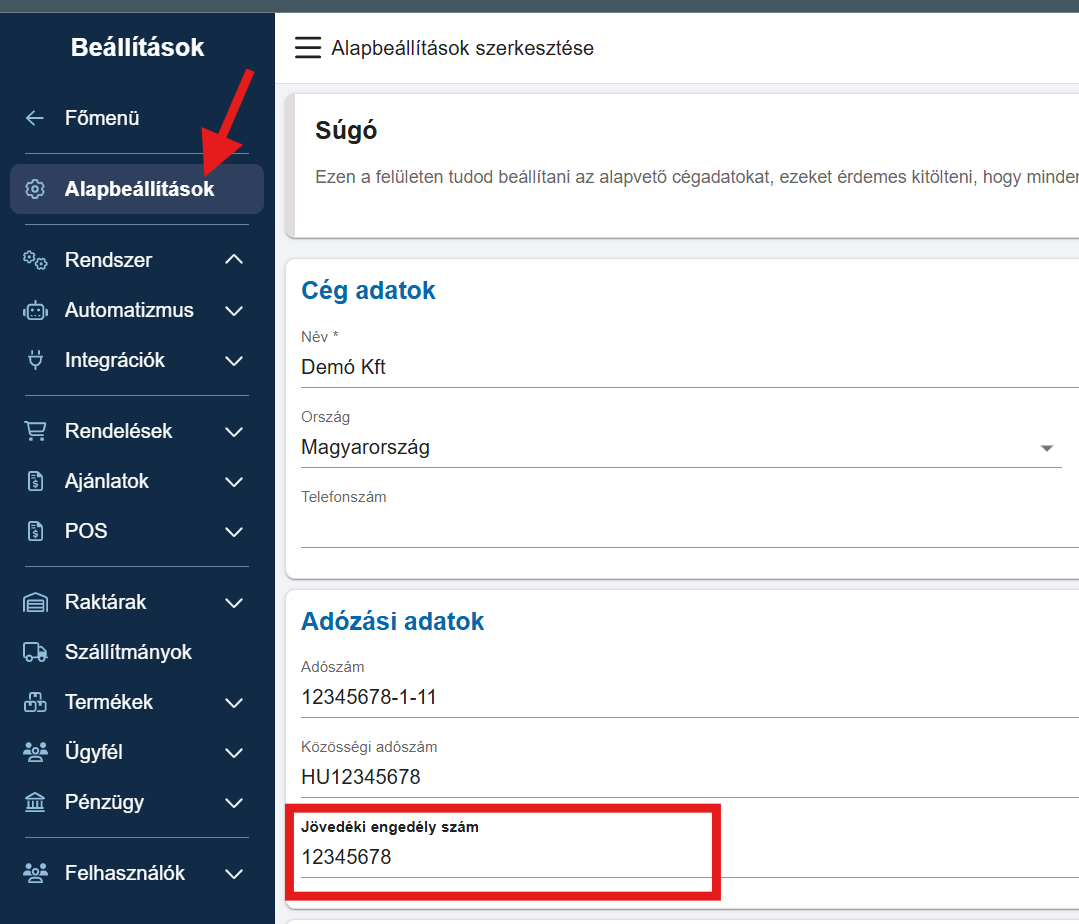1079x924 pixels.
Task: Click the Szállítmányok truck icon
Action: 35,652
